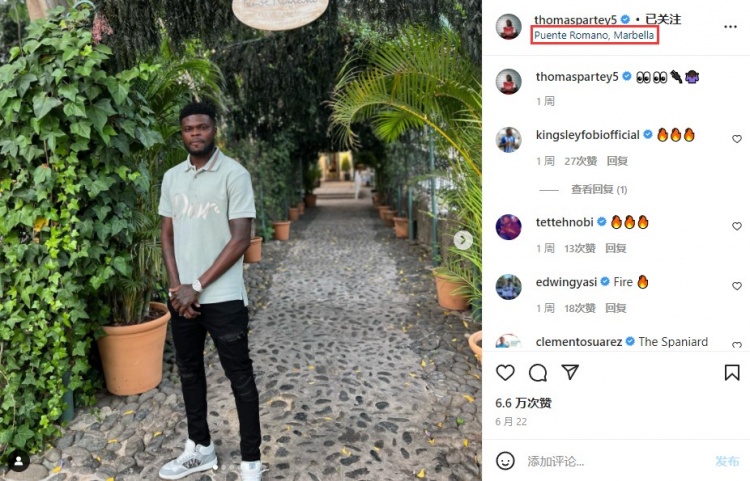Image resolution: width=750 pixels, height=481 pixels.
Task: Show tagged people on the photo
Action: pyautogui.click(x=17, y=462)
